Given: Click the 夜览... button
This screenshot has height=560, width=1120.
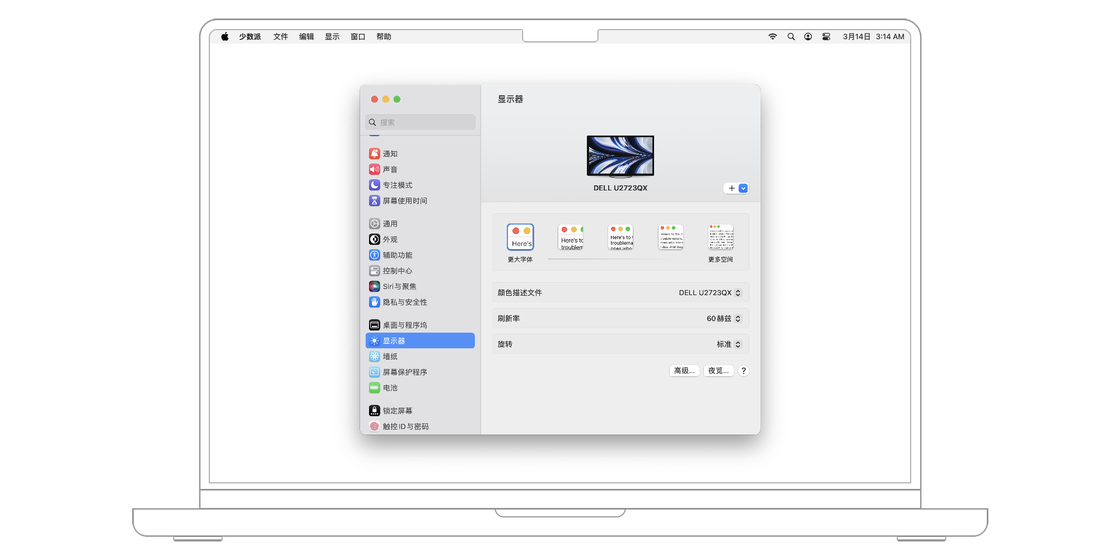Looking at the screenshot, I should click(719, 371).
